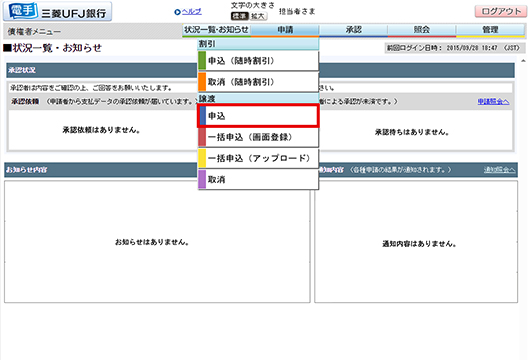The width and height of the screenshot is (530, 360).
Task: Open the 通知照会へ link
Action: click(x=499, y=170)
